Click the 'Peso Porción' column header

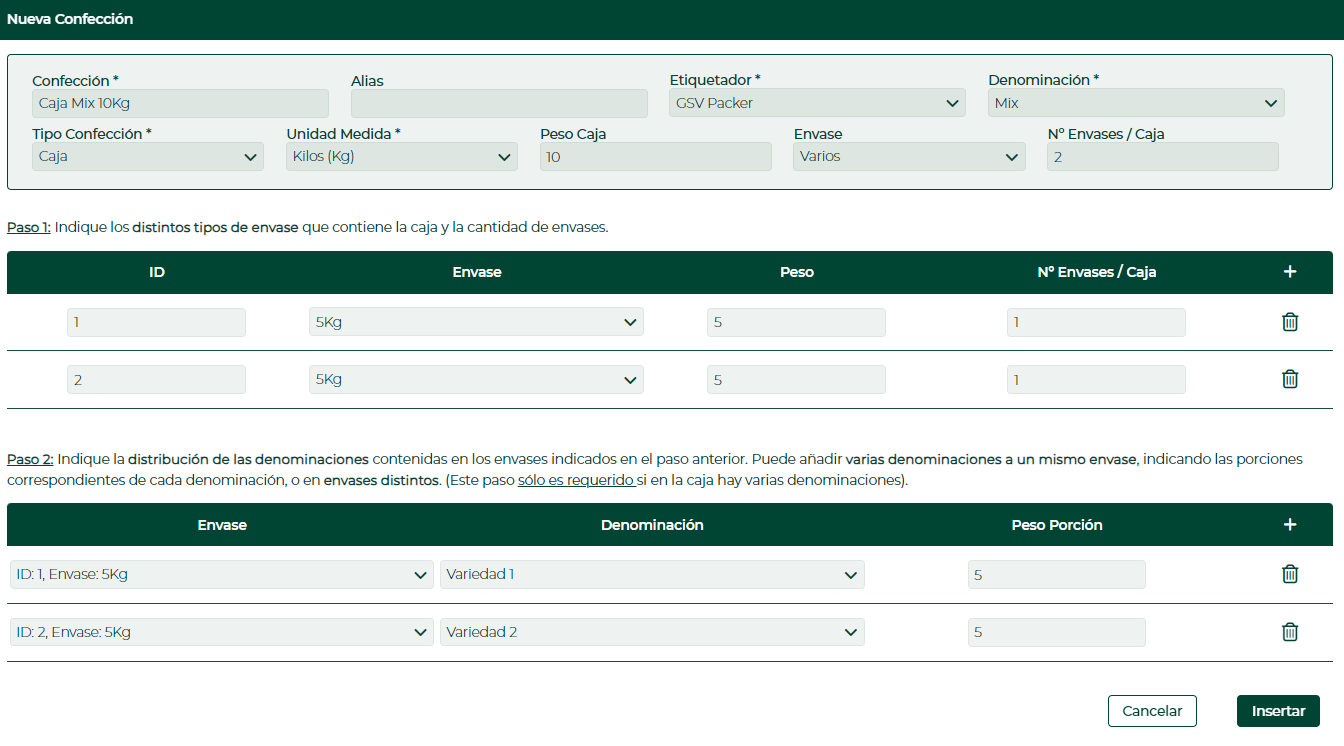click(x=1057, y=525)
